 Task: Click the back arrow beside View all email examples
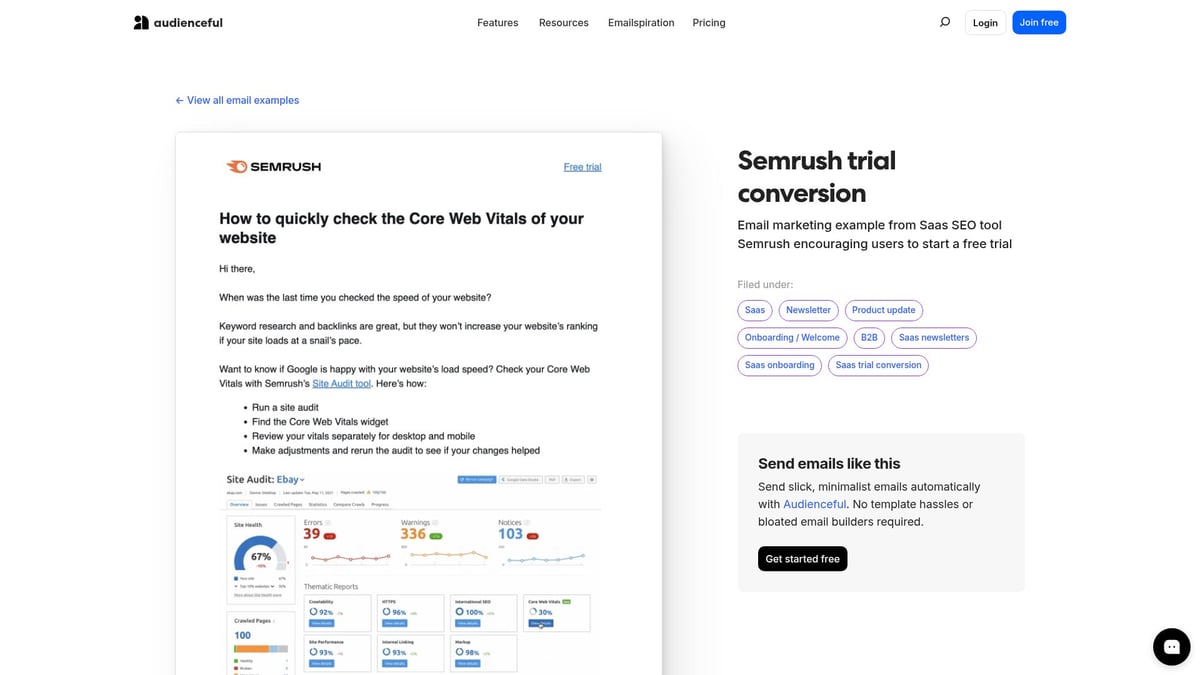tap(178, 100)
